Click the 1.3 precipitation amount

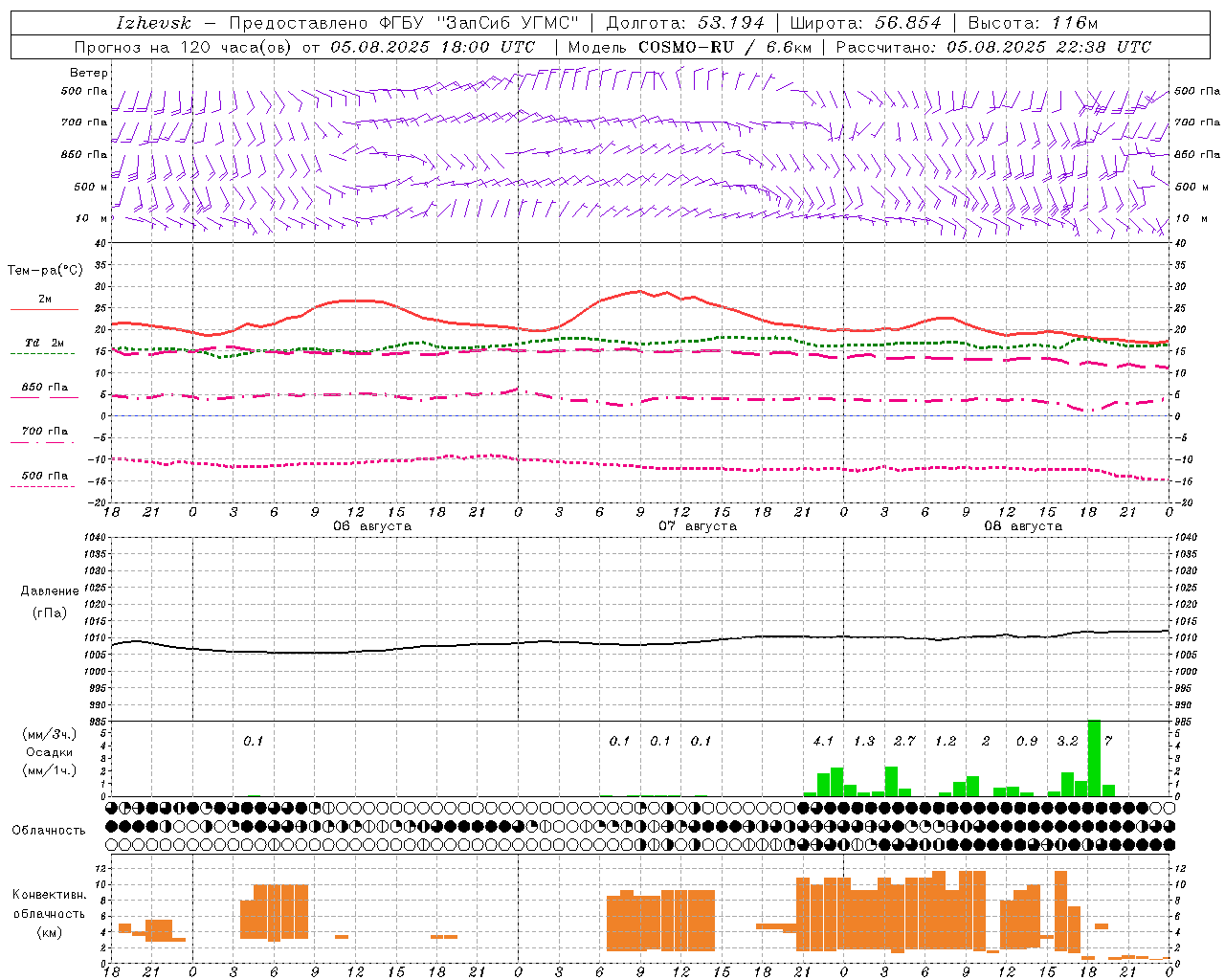click(x=864, y=741)
